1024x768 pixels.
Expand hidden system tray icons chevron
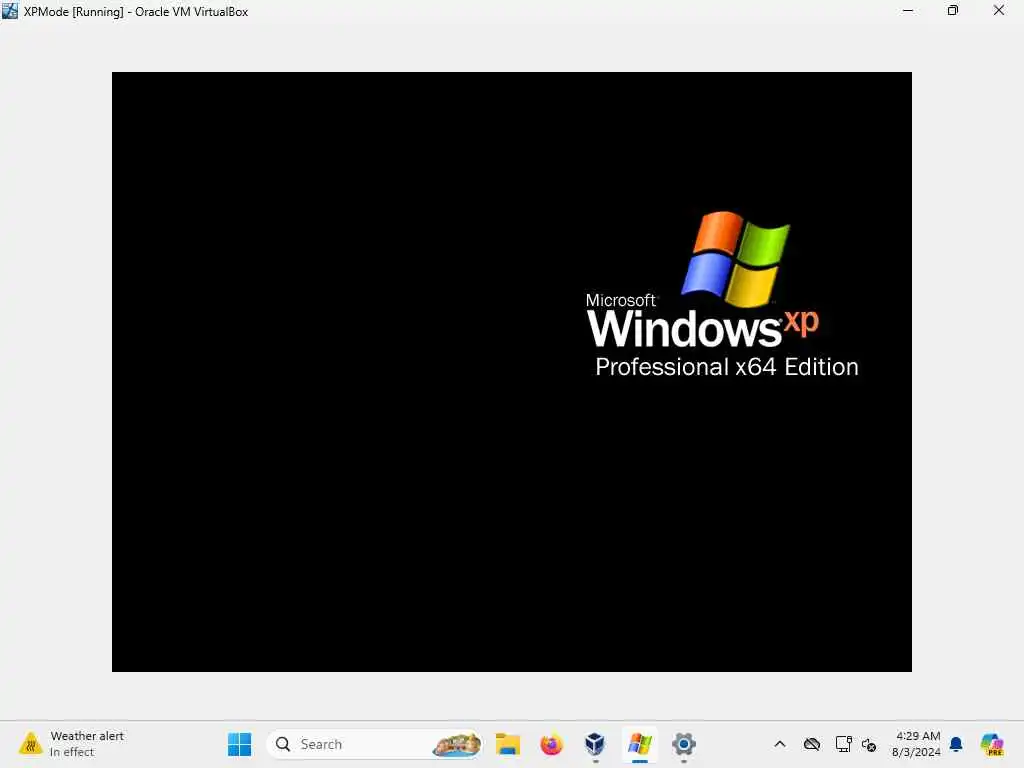pos(780,744)
